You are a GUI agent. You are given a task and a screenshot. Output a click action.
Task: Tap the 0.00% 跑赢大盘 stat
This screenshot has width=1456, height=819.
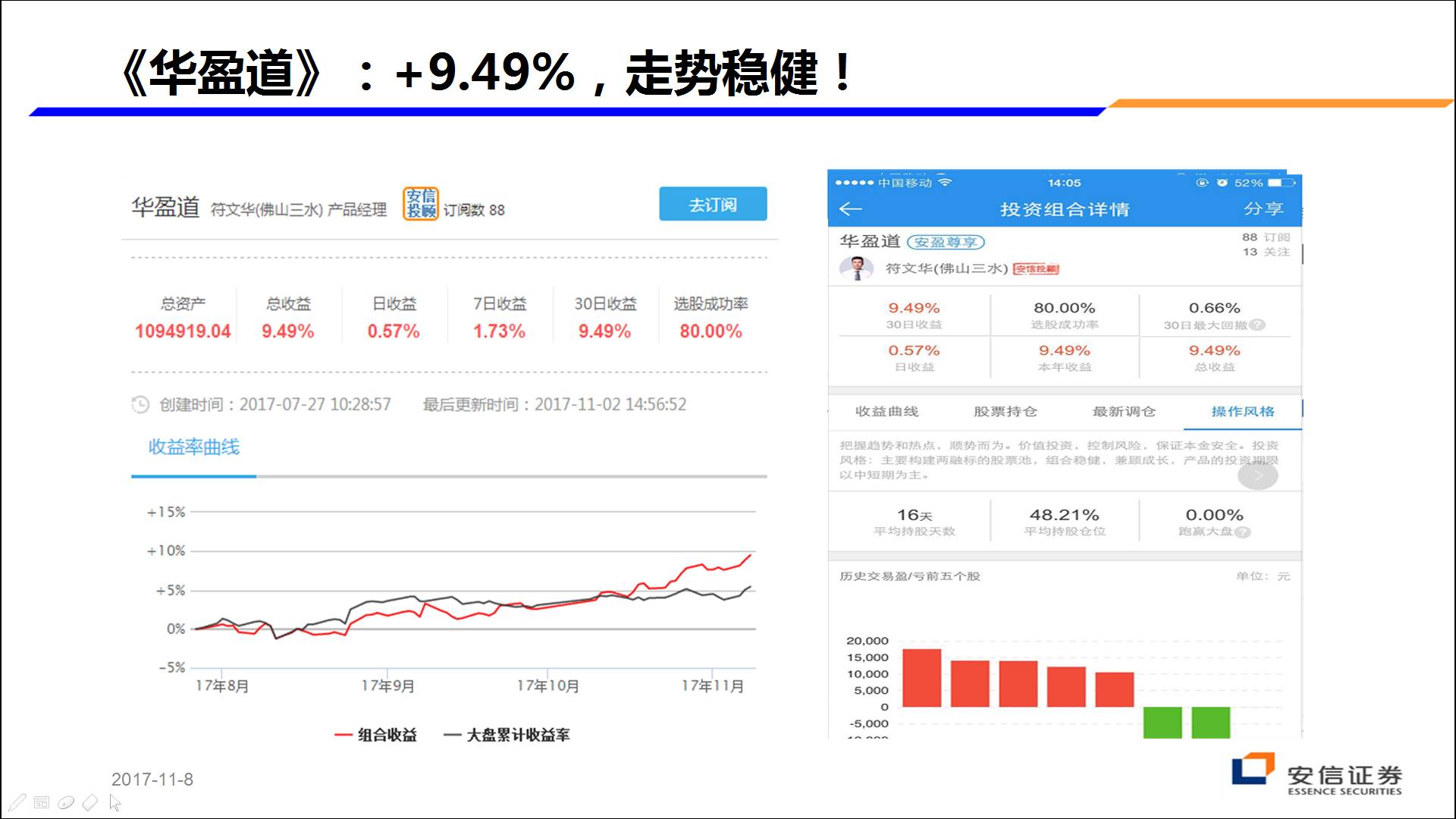pos(1214,522)
